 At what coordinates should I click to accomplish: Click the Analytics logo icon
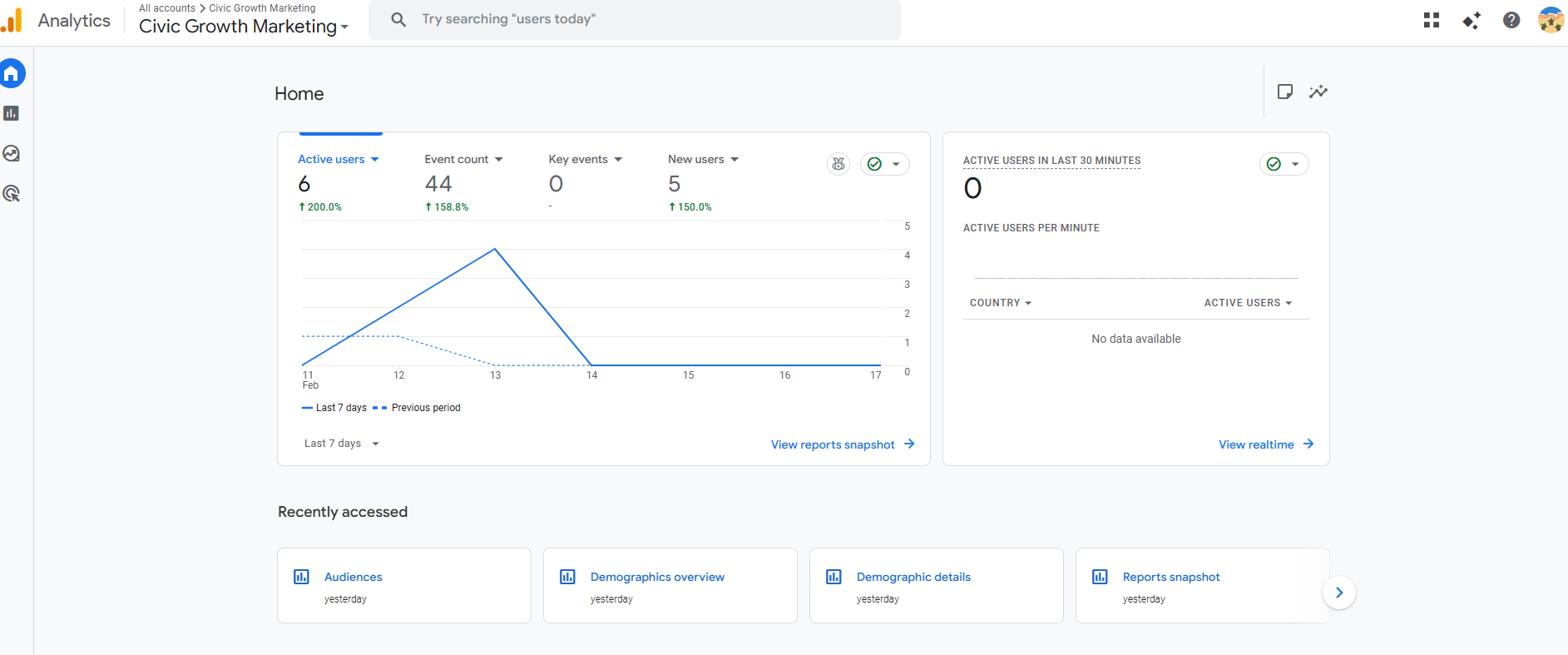click(12, 21)
